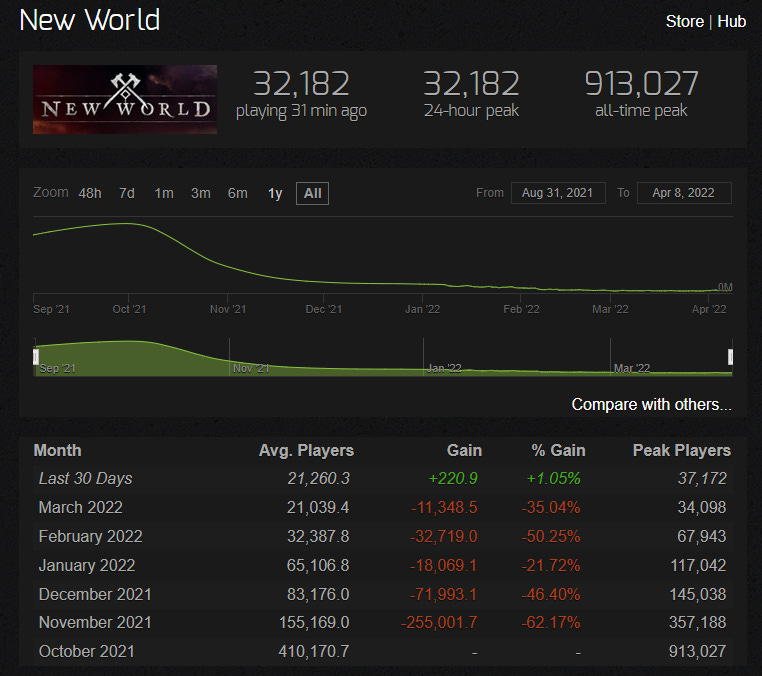Set chart zoom to 6m
This screenshot has width=762, height=676.
point(238,193)
